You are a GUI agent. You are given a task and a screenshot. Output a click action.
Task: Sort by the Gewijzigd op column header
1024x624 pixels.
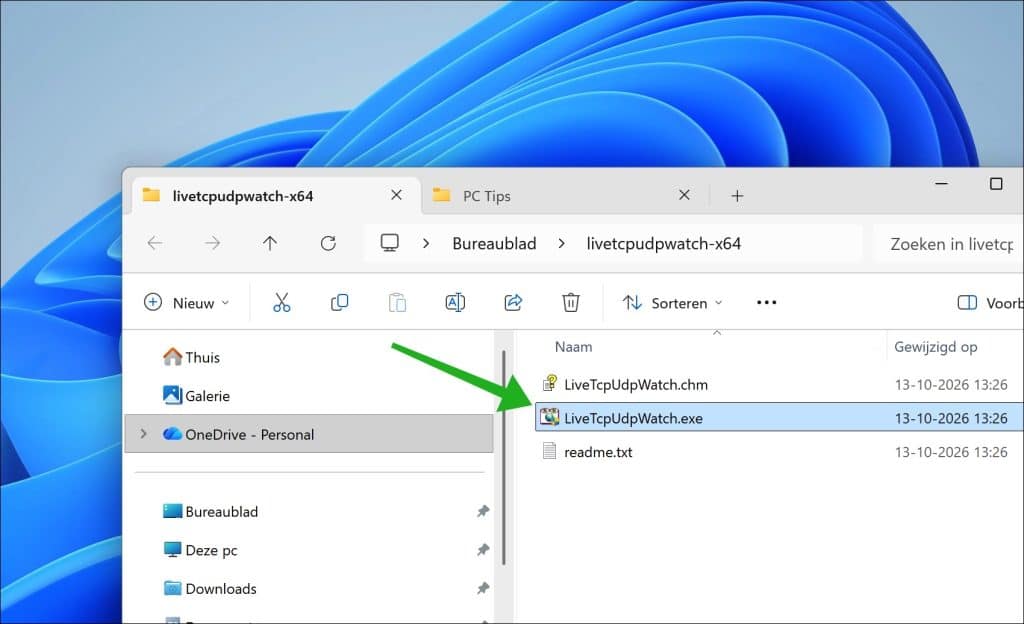point(936,347)
